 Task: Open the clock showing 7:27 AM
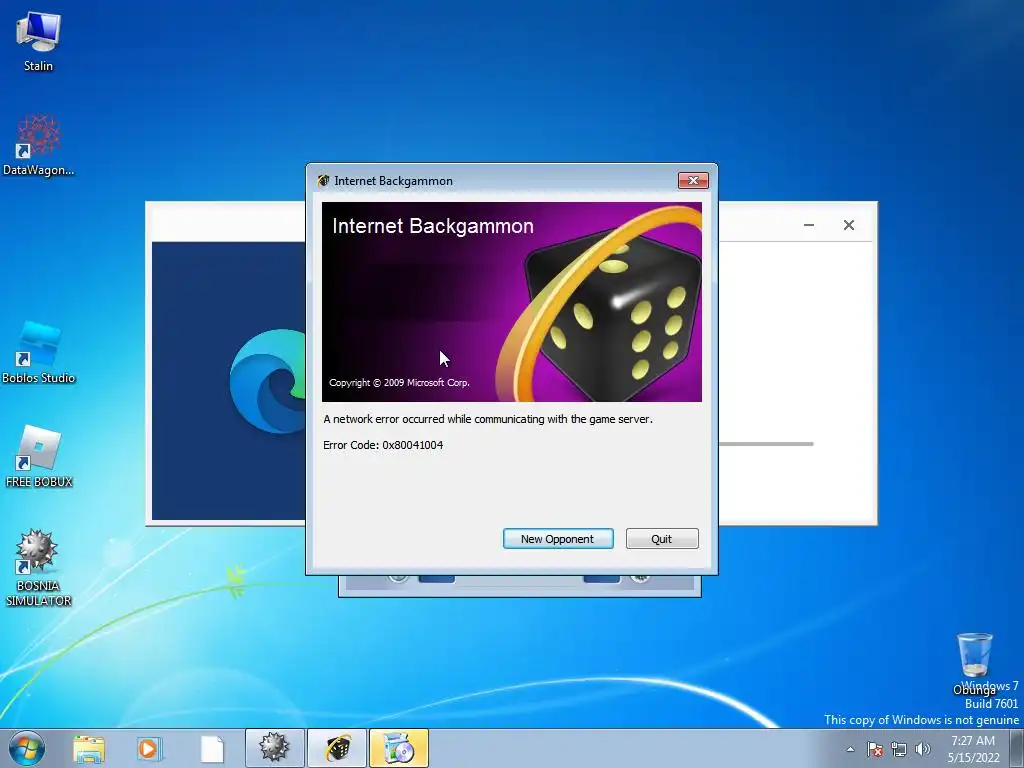coord(973,749)
